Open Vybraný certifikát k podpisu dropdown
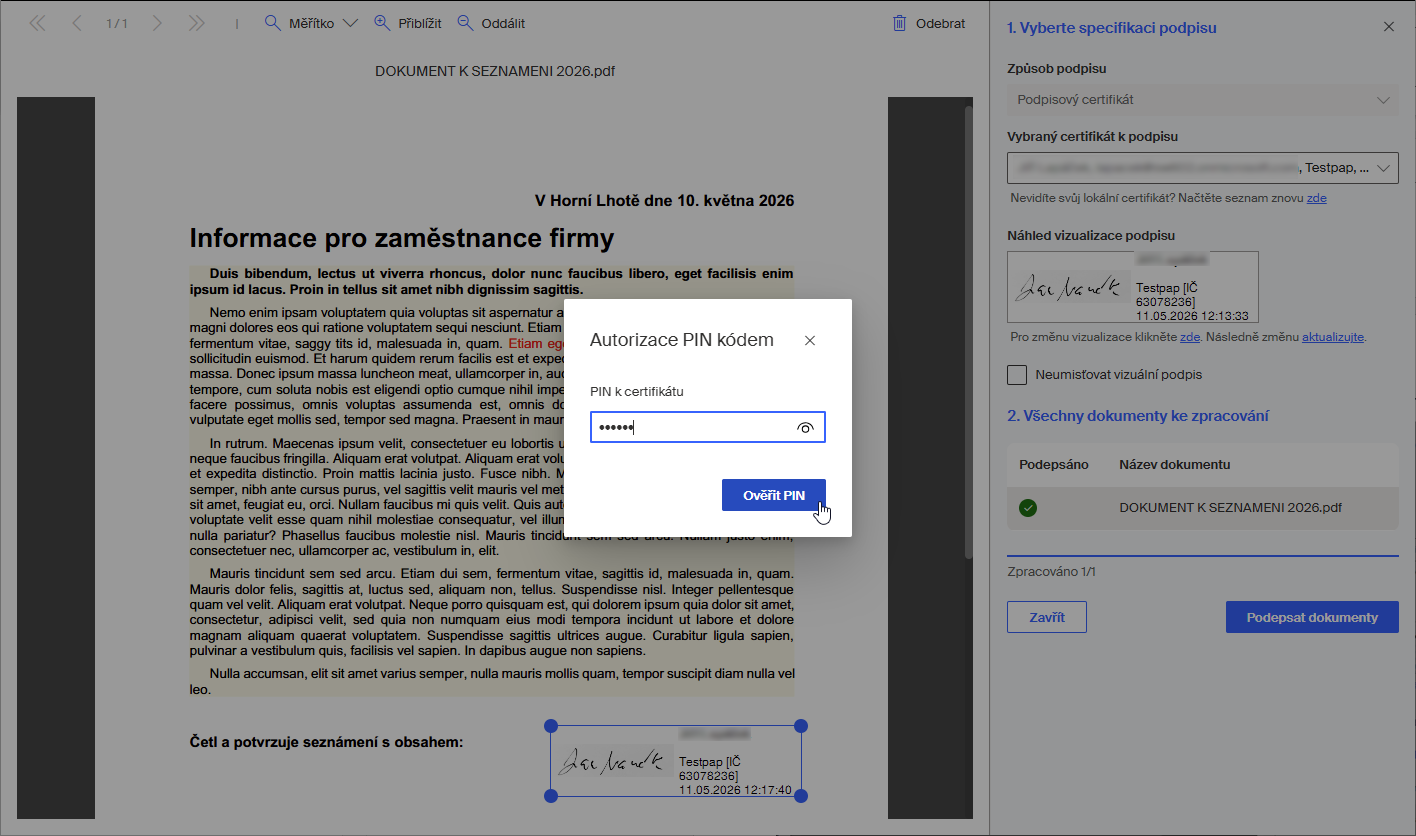The image size is (1416, 836). click(1203, 168)
